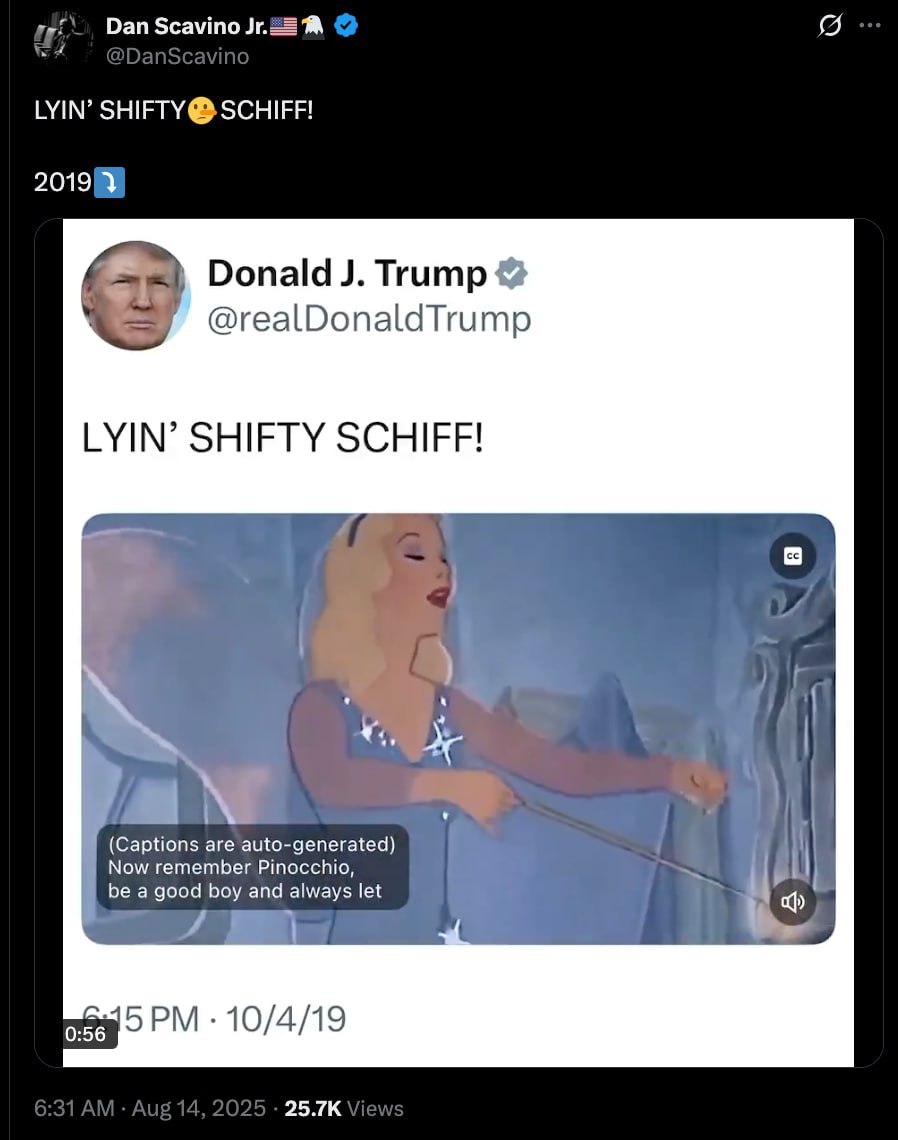
Task: Open the Dan Scavino Jr. display name link
Action: (187, 26)
